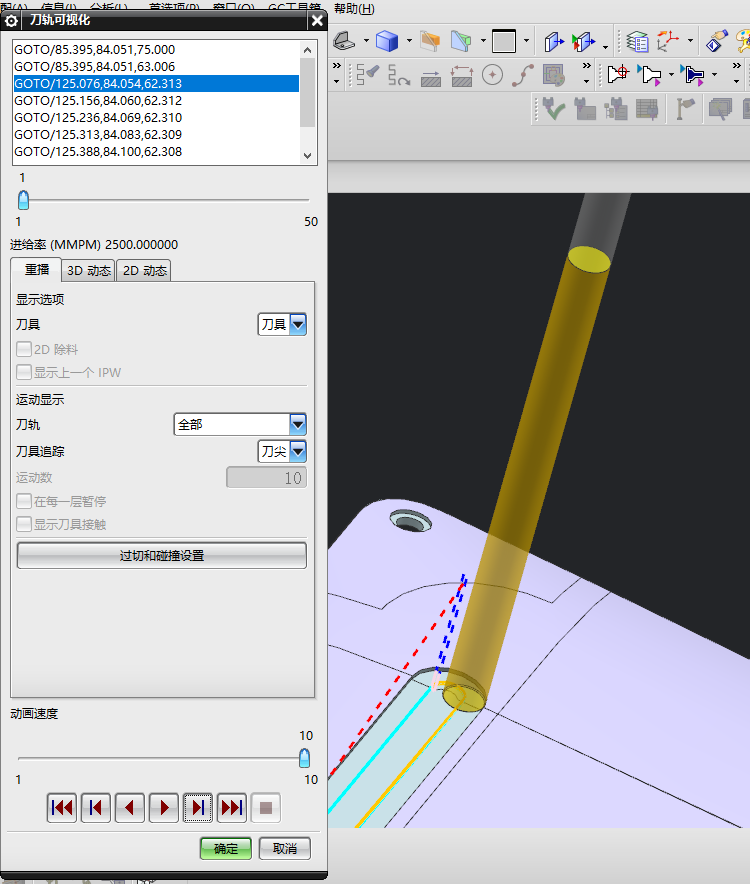Click the gray background square icon

click(504, 41)
